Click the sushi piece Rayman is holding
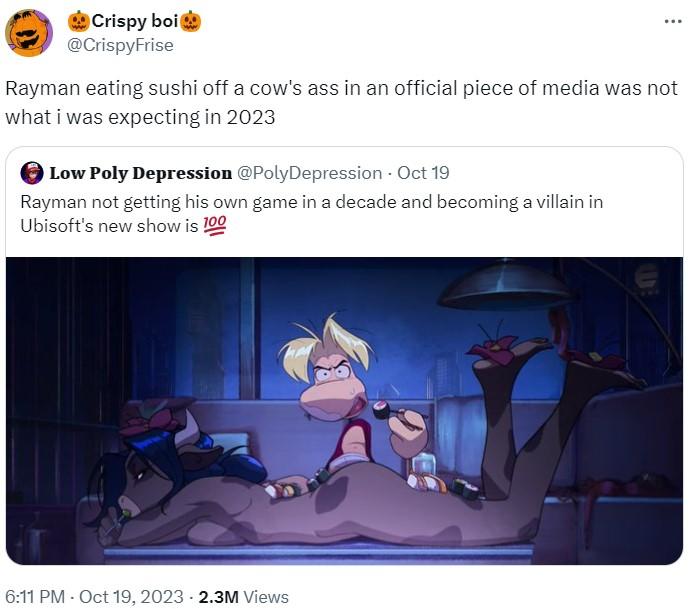690x609 pixels. point(380,409)
